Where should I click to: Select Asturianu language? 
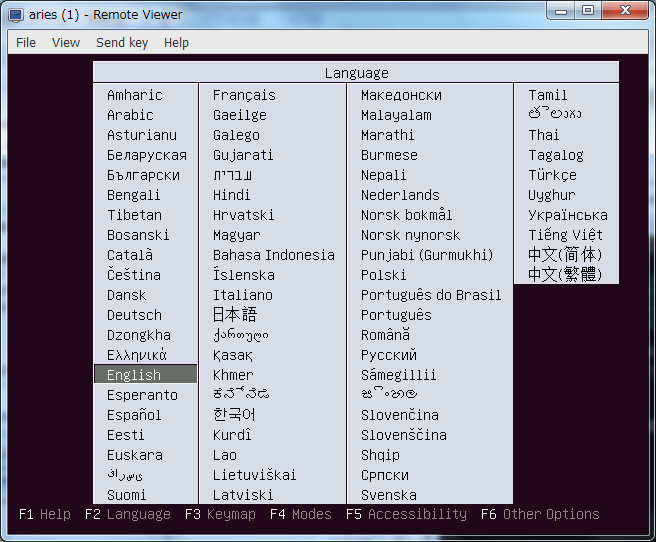tap(142, 135)
